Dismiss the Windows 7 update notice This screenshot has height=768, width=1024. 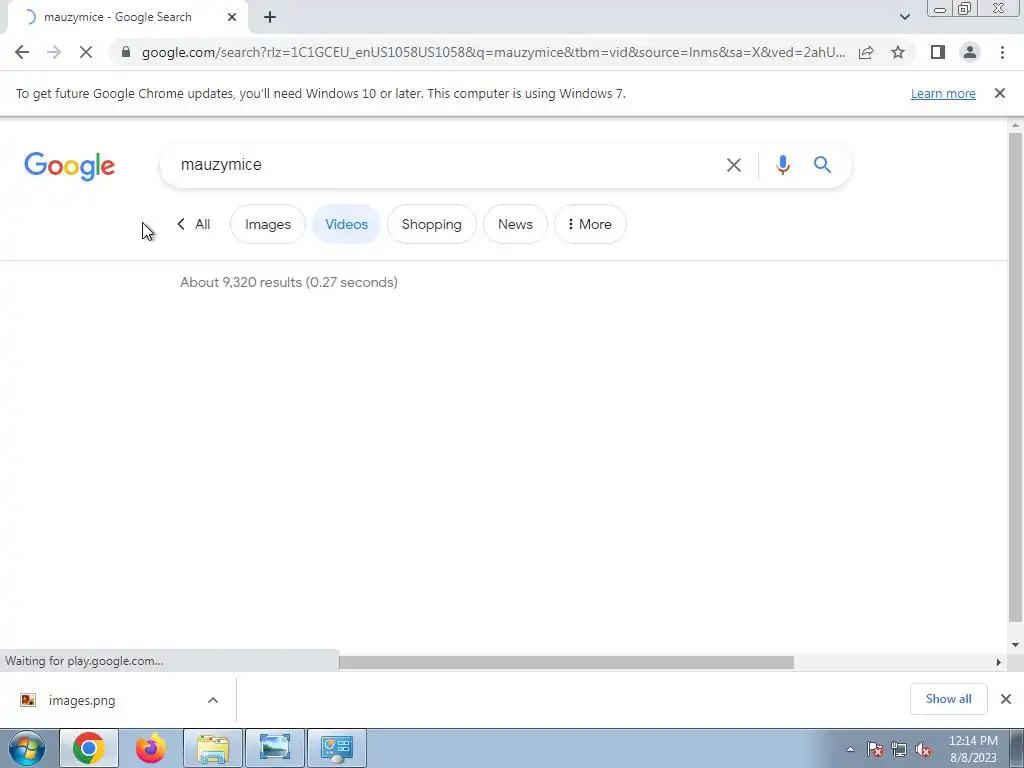(999, 93)
